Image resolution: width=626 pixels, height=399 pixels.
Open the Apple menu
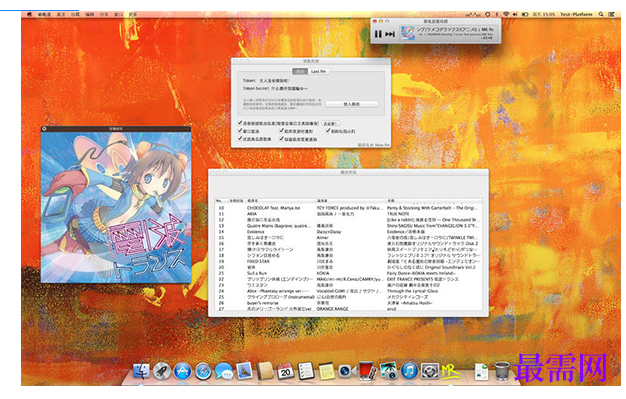coord(29,14)
